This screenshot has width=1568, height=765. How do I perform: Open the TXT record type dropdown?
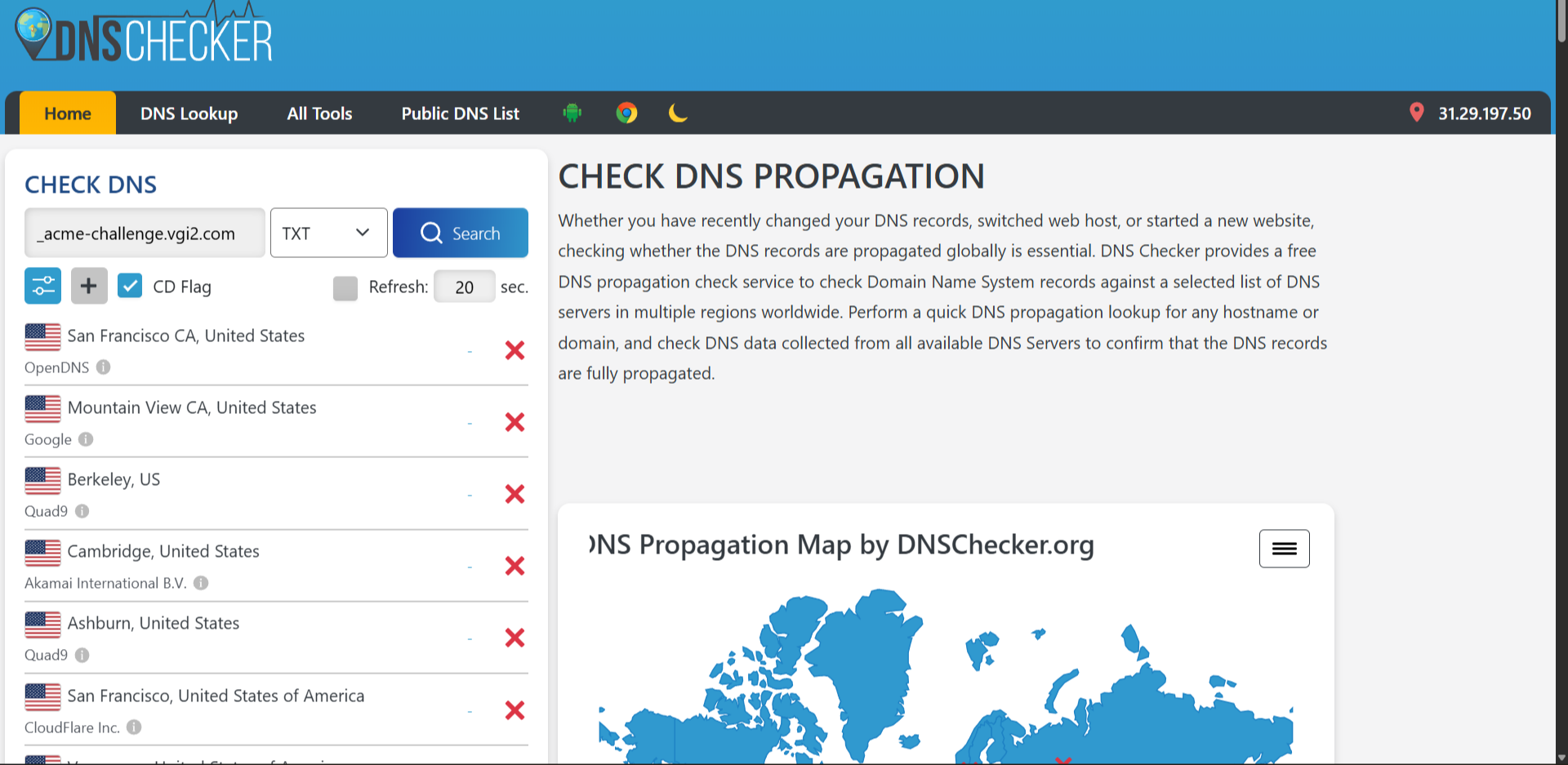329,233
